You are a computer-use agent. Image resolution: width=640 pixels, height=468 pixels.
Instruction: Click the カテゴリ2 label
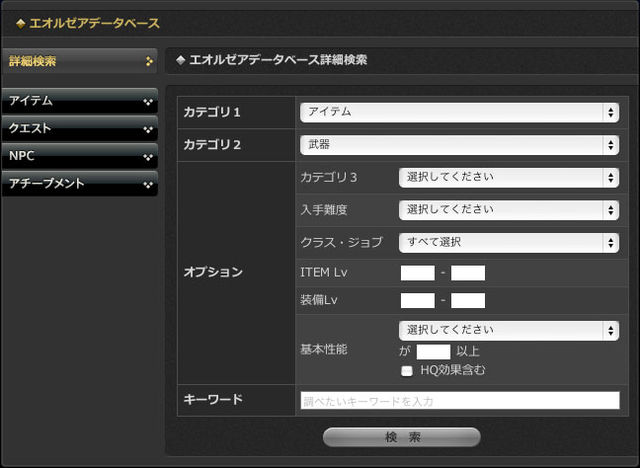click(x=212, y=145)
